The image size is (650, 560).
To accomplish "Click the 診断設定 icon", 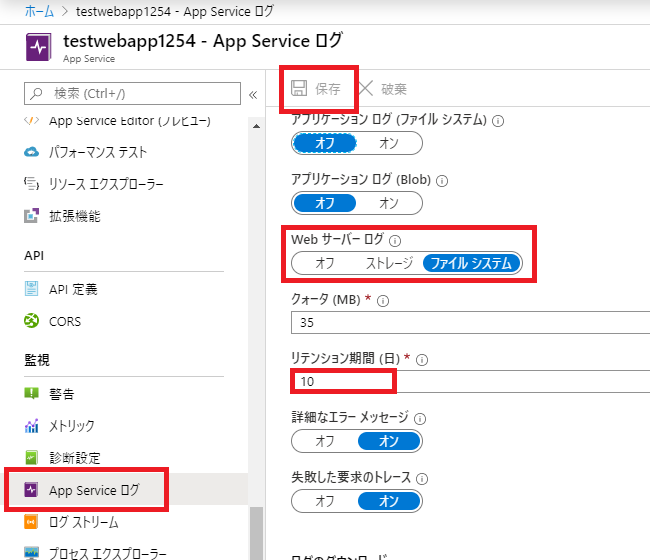I will pyautogui.click(x=32, y=458).
